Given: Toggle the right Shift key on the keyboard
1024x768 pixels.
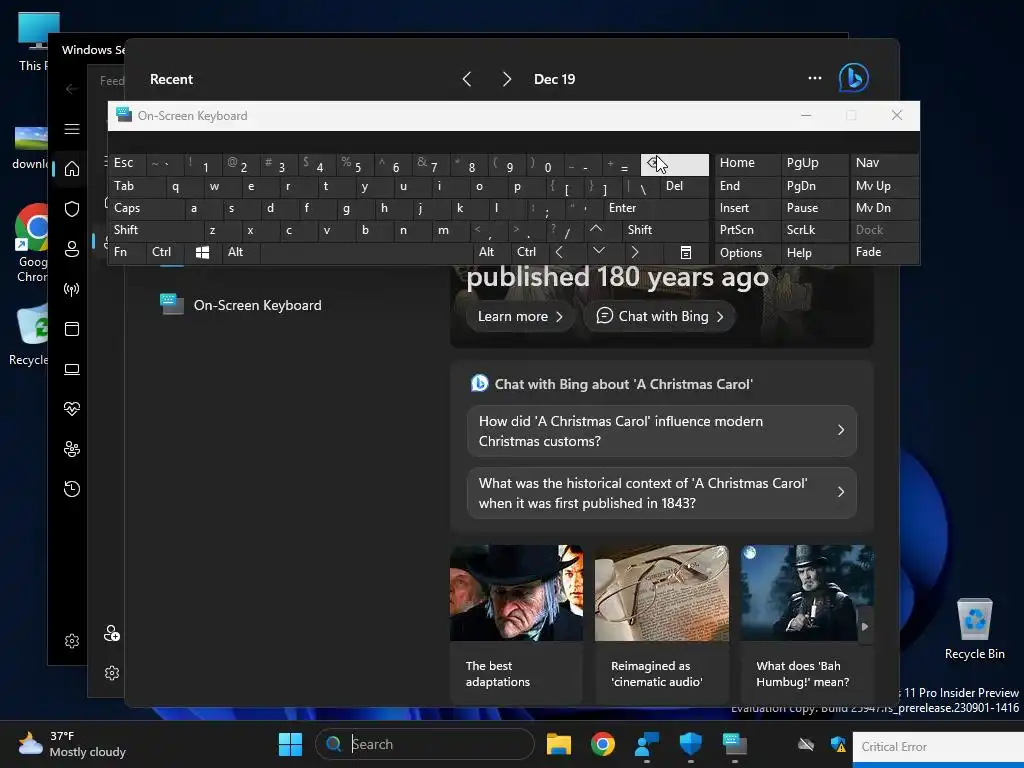Looking at the screenshot, I should (x=666, y=230).
